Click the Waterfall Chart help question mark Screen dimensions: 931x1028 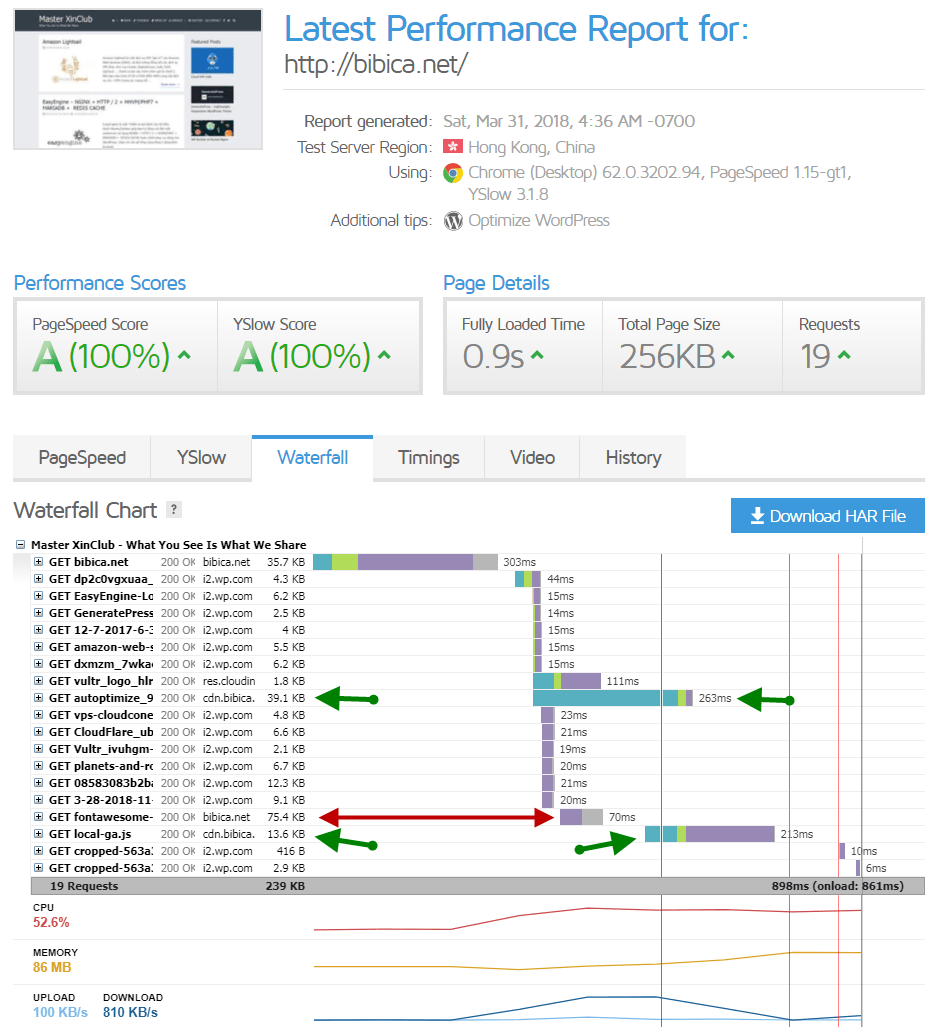tap(174, 509)
